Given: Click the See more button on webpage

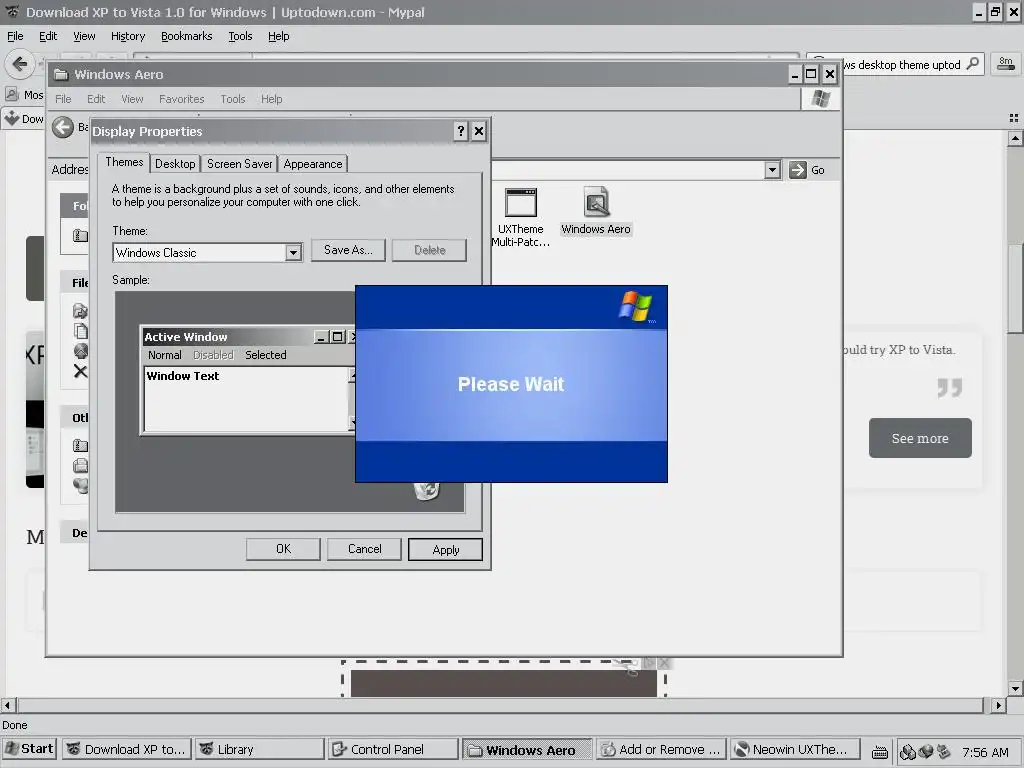Looking at the screenshot, I should [x=920, y=438].
